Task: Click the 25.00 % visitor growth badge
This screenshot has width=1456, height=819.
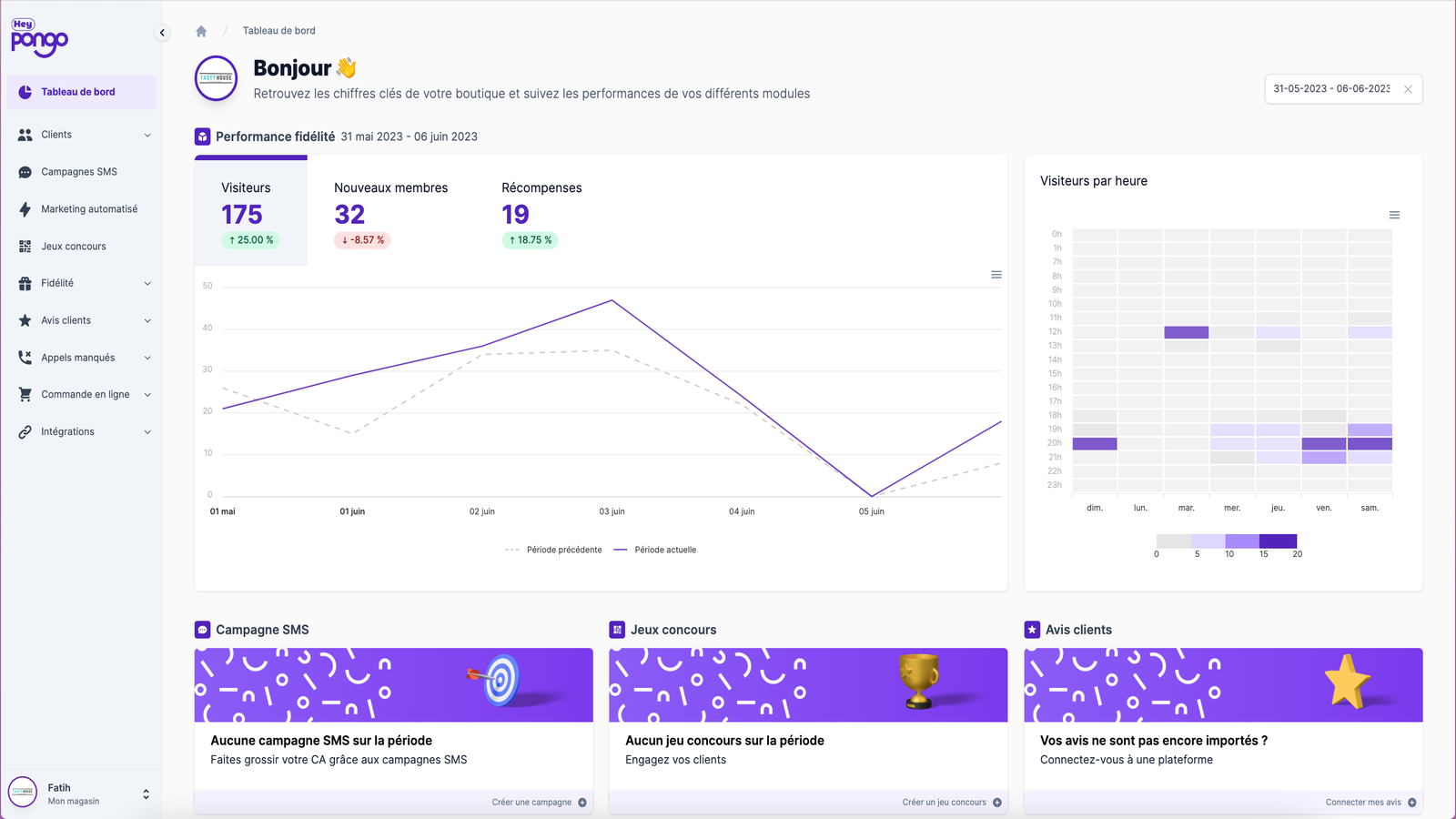Action: coord(250,240)
